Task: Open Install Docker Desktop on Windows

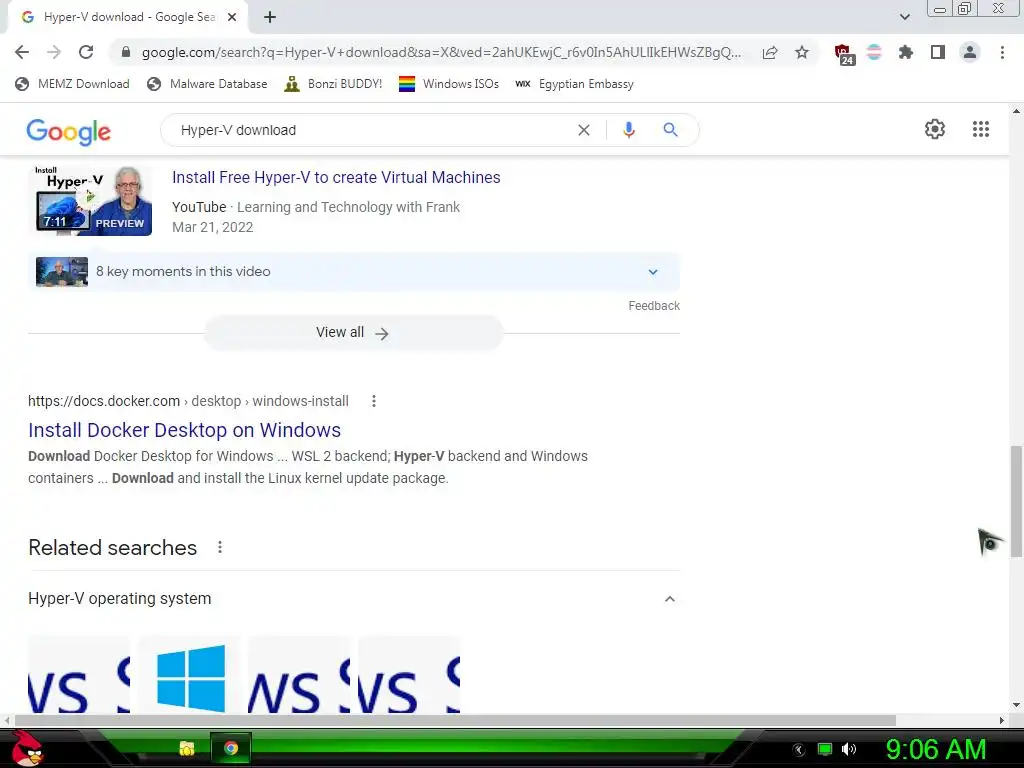Action: pyautogui.click(x=184, y=430)
